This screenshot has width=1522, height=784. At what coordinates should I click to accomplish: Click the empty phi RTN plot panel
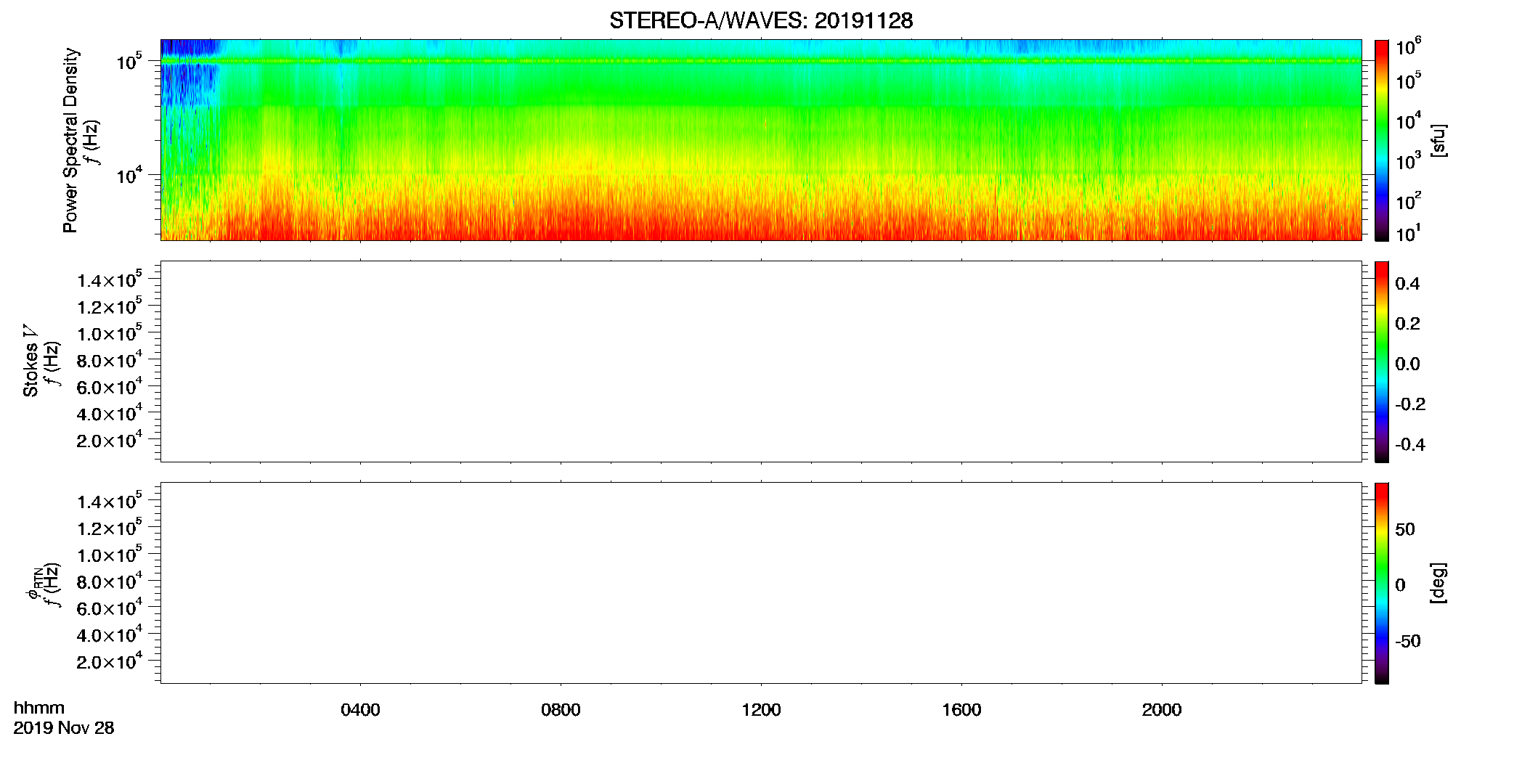(761, 583)
